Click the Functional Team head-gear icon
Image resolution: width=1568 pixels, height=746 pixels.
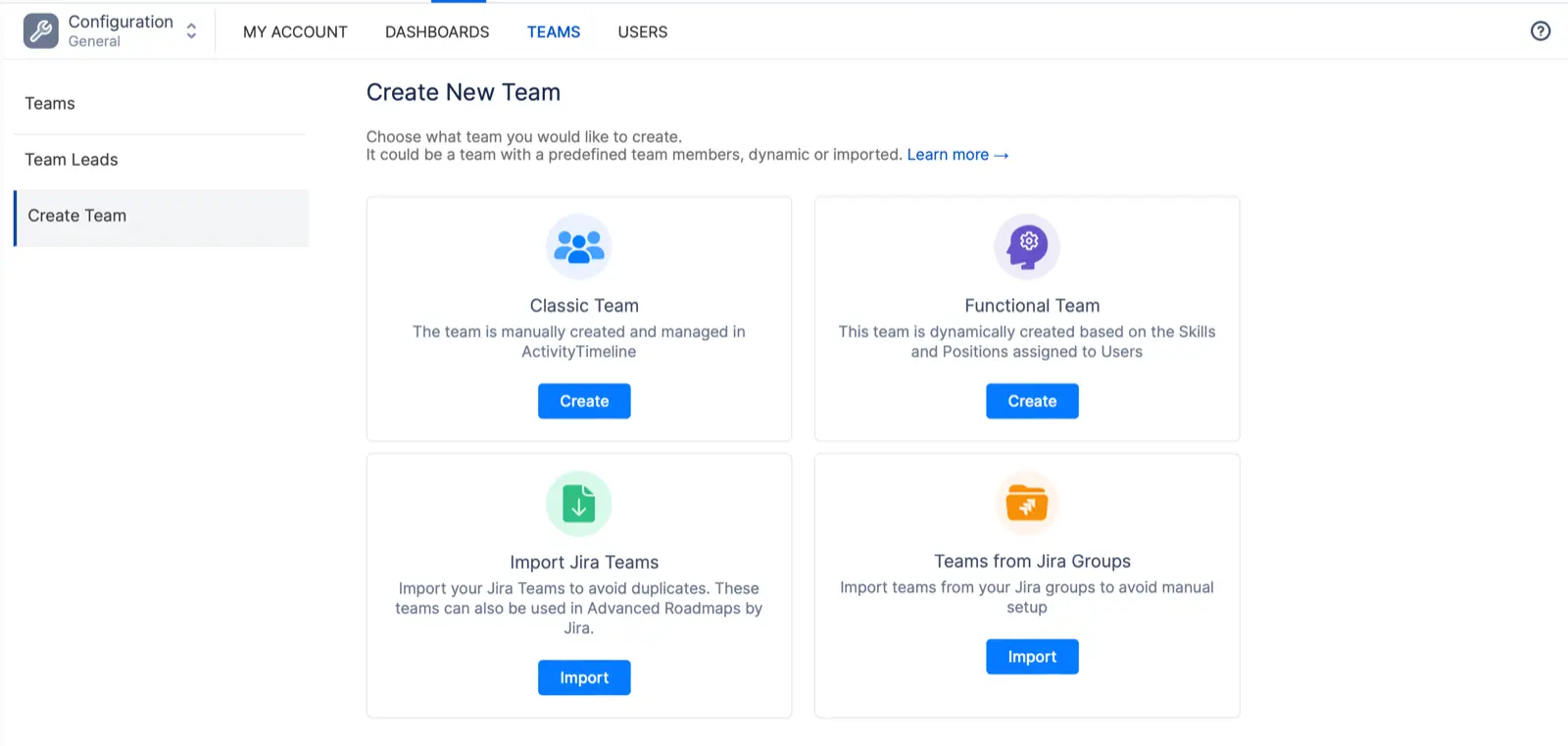1026,247
